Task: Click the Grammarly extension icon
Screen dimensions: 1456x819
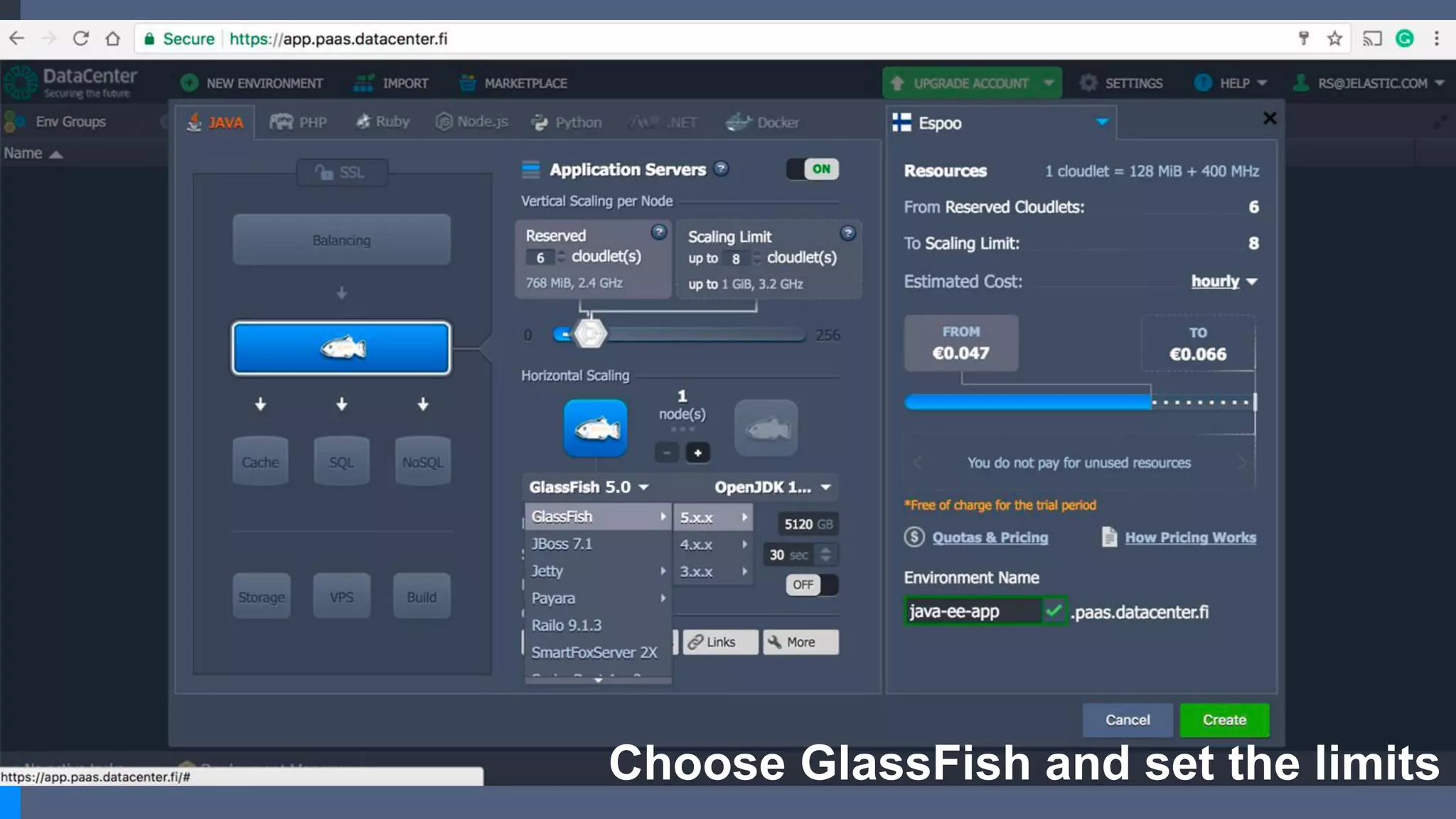Action: pyautogui.click(x=1405, y=38)
